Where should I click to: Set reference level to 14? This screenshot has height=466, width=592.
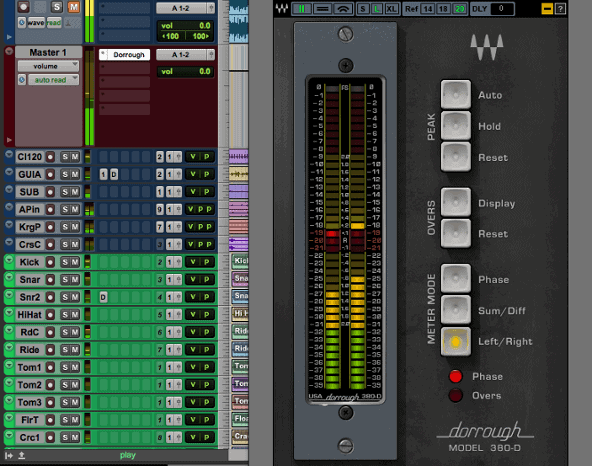[x=427, y=9]
